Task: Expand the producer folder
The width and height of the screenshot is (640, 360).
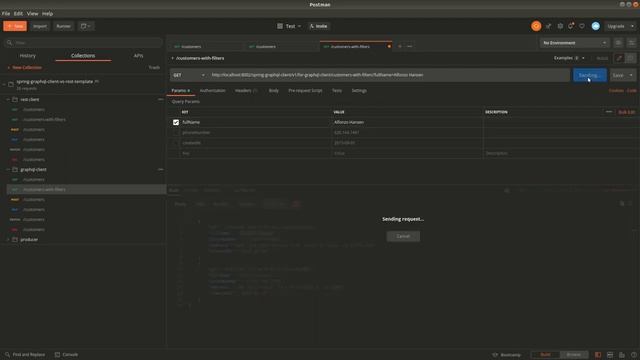Action: (x=8, y=240)
